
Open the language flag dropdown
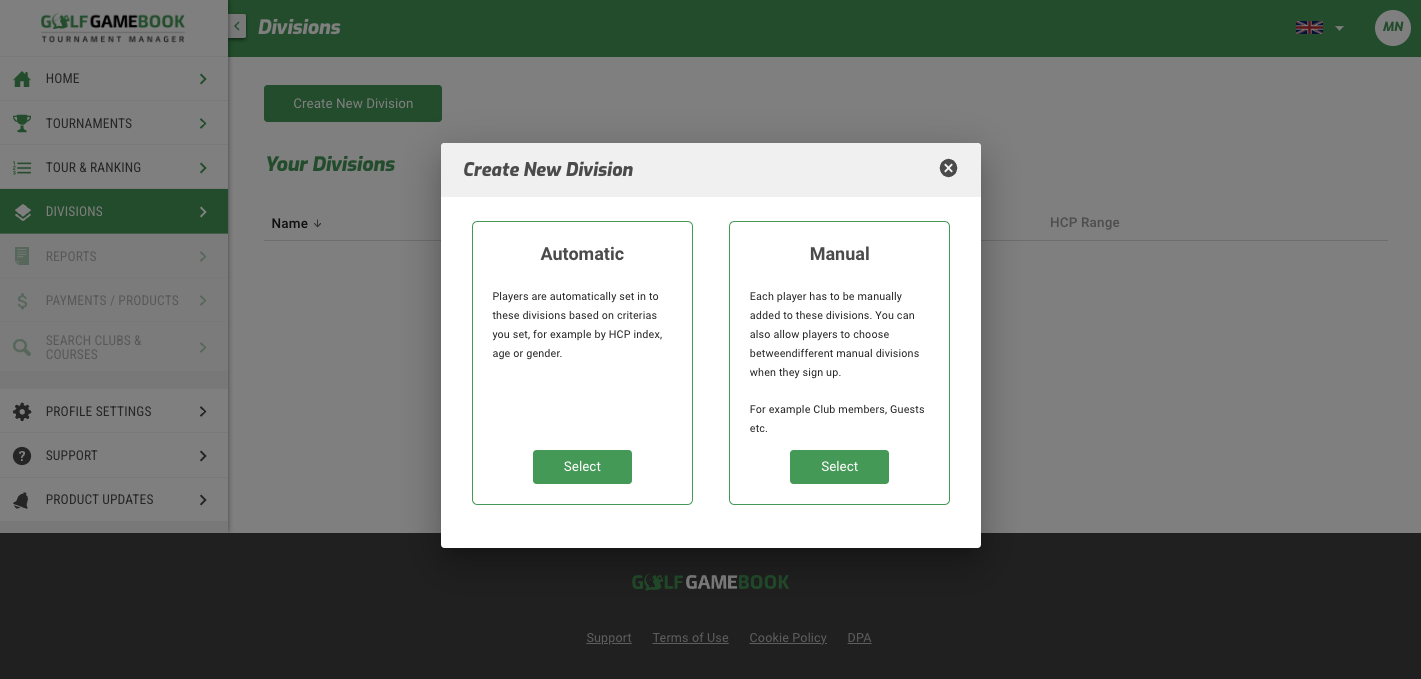[x=1319, y=28]
